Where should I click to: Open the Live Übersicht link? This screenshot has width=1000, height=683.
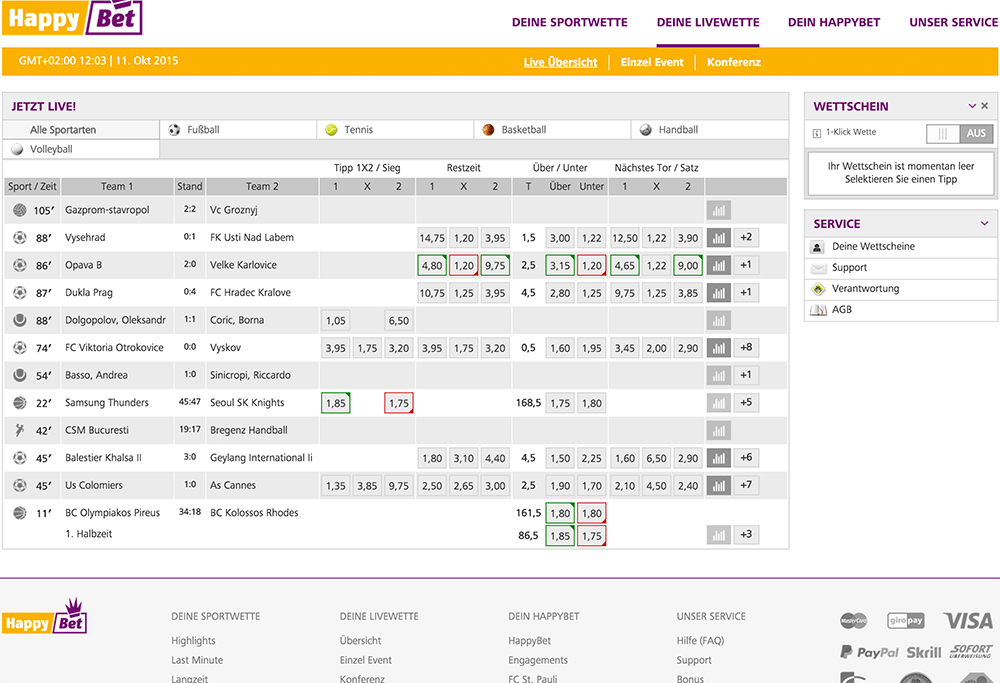coord(561,62)
